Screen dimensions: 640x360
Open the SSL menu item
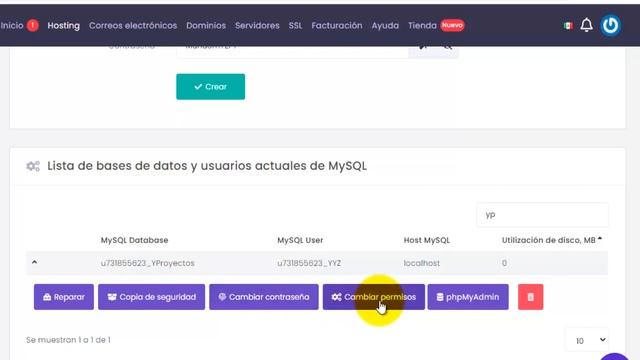pyautogui.click(x=295, y=25)
